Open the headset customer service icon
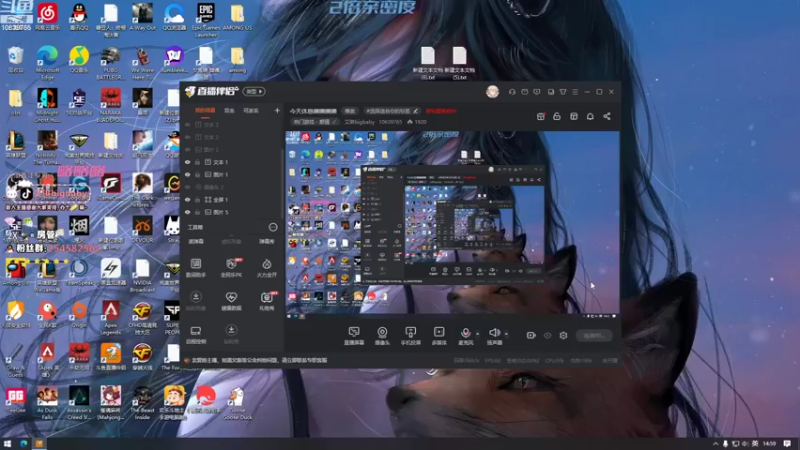This screenshot has height=450, width=800. 512,92
